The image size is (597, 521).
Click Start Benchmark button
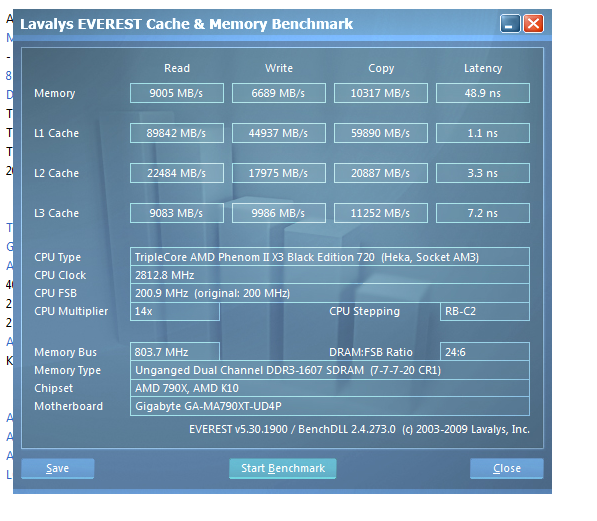283,468
